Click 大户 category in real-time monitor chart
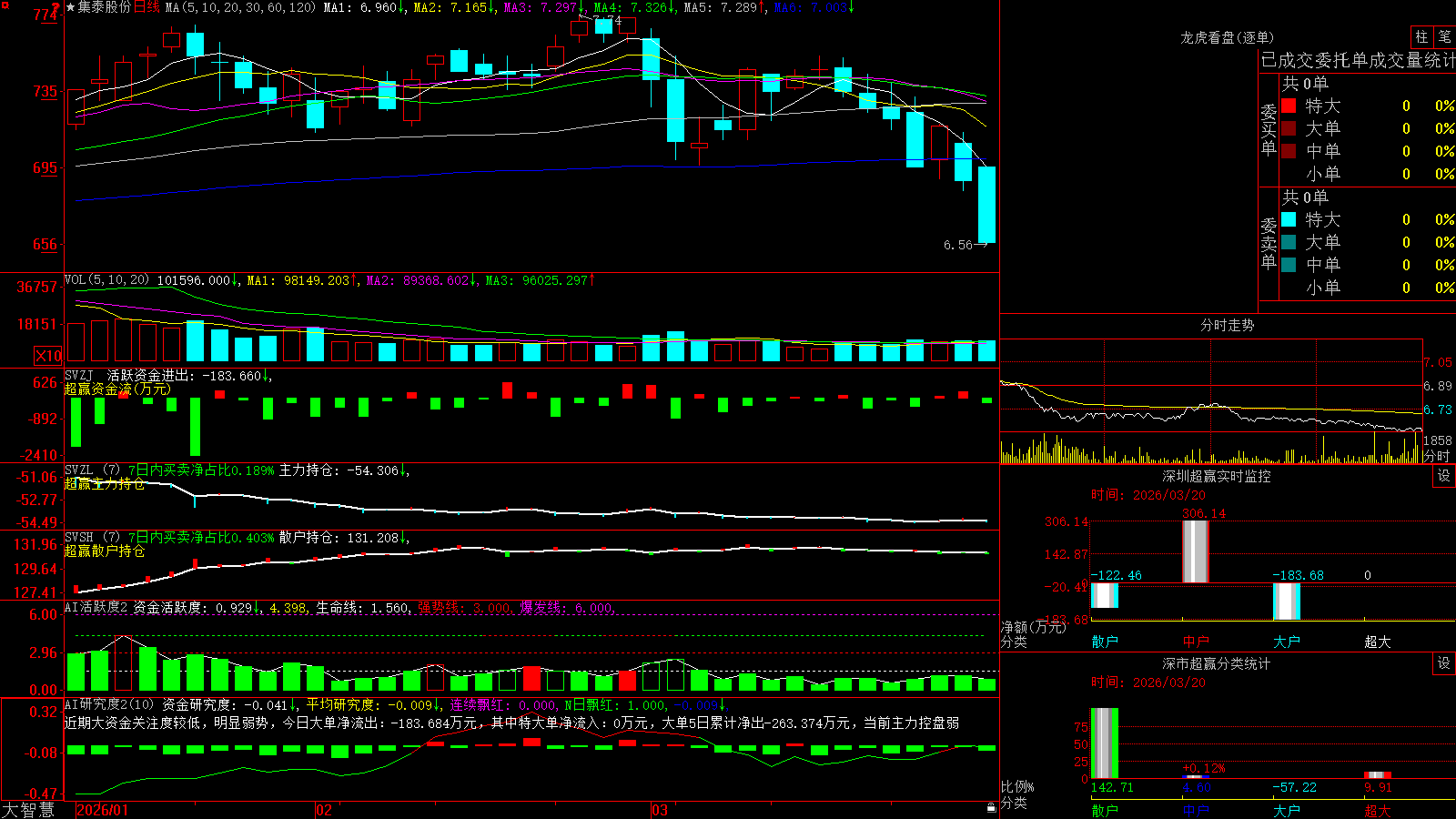 [x=1287, y=642]
